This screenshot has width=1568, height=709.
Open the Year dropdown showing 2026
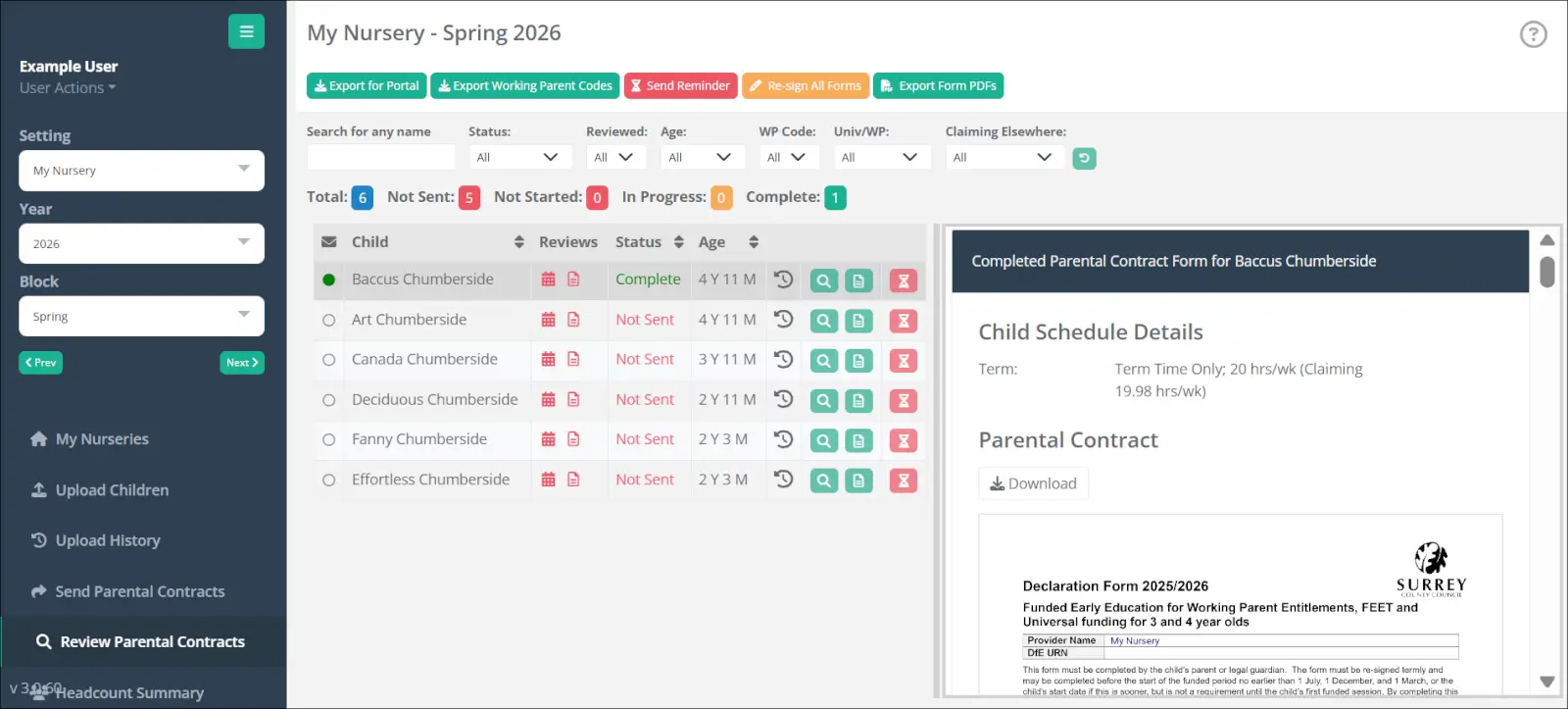[x=141, y=244]
